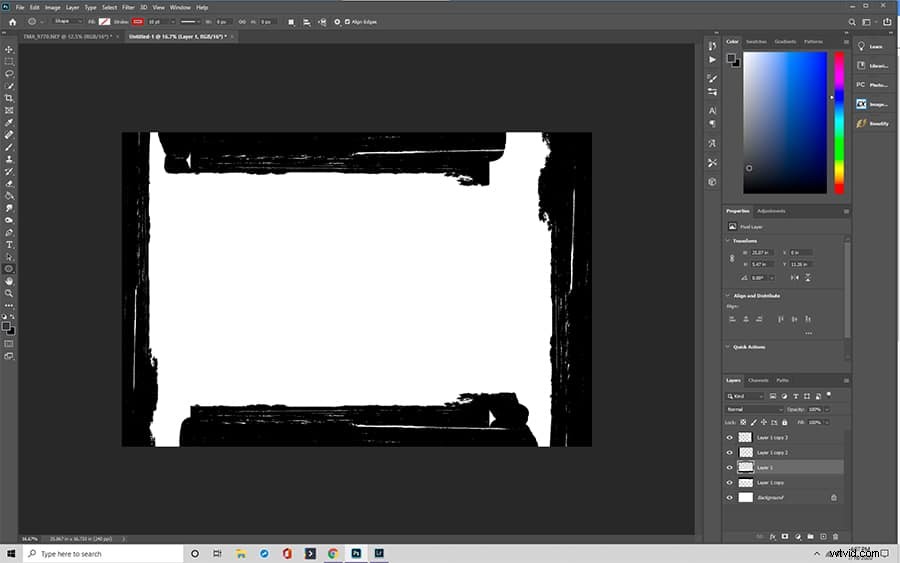Add a layer style with fx icon
This screenshot has width=900, height=563.
pos(773,537)
